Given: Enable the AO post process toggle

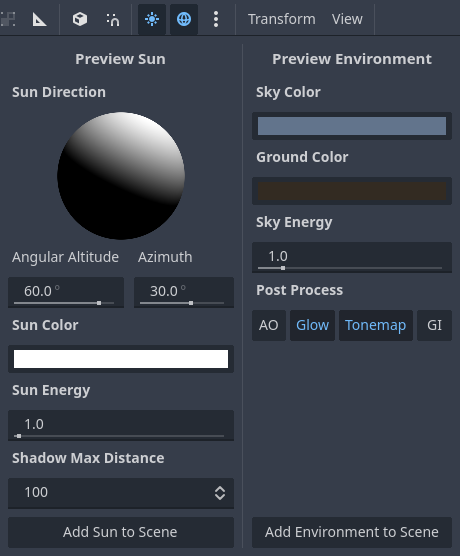Looking at the screenshot, I should click(x=268, y=325).
